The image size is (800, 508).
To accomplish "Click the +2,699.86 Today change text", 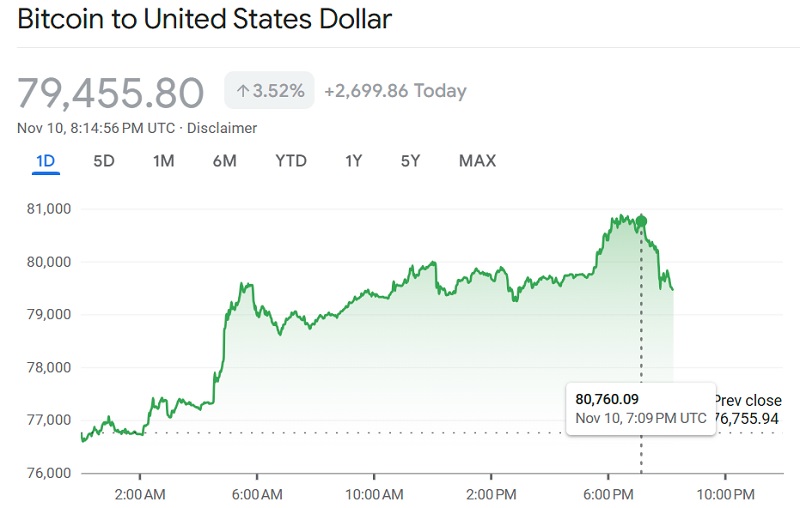I will click(x=395, y=91).
